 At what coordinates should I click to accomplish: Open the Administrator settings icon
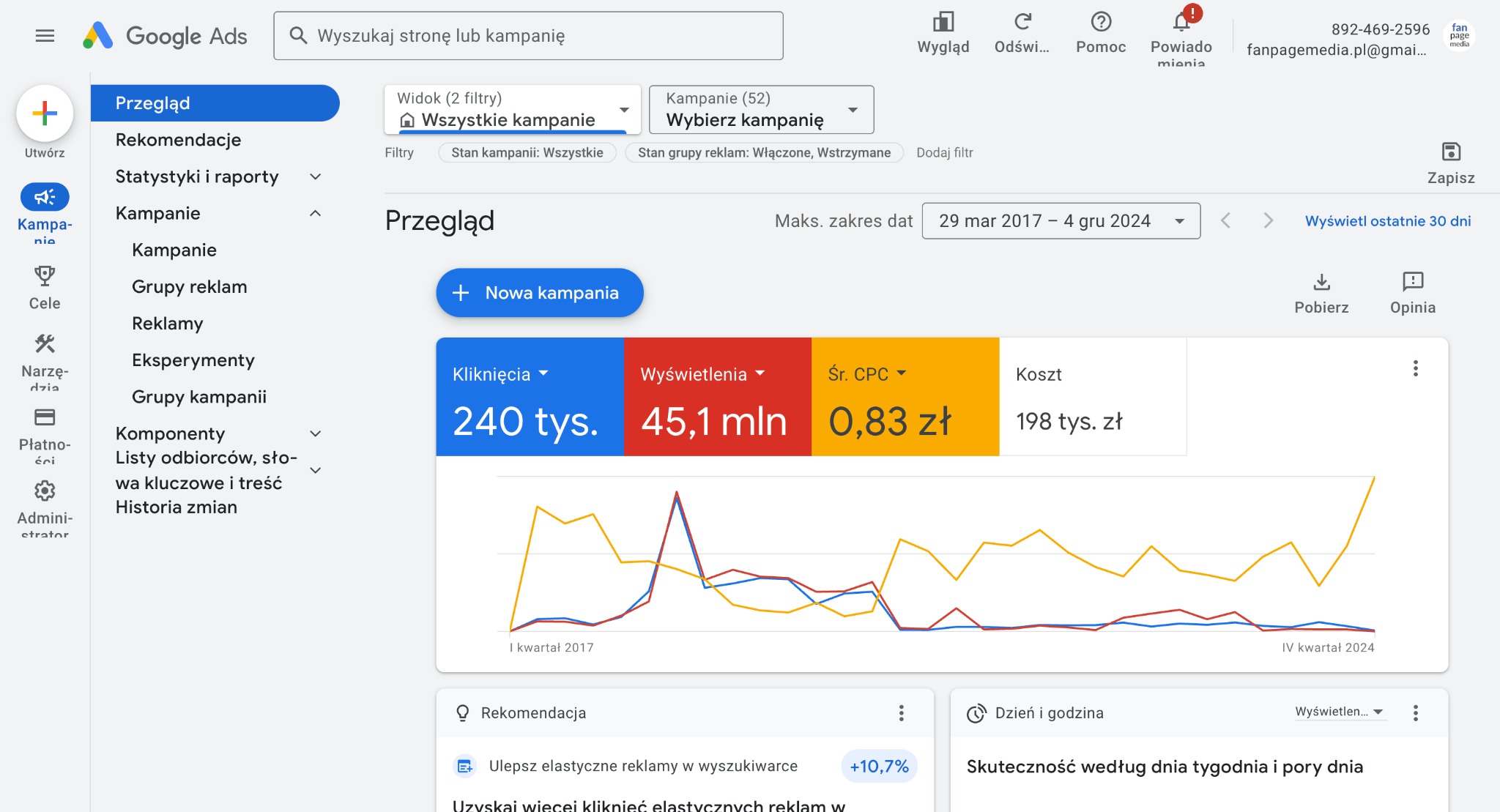click(45, 491)
